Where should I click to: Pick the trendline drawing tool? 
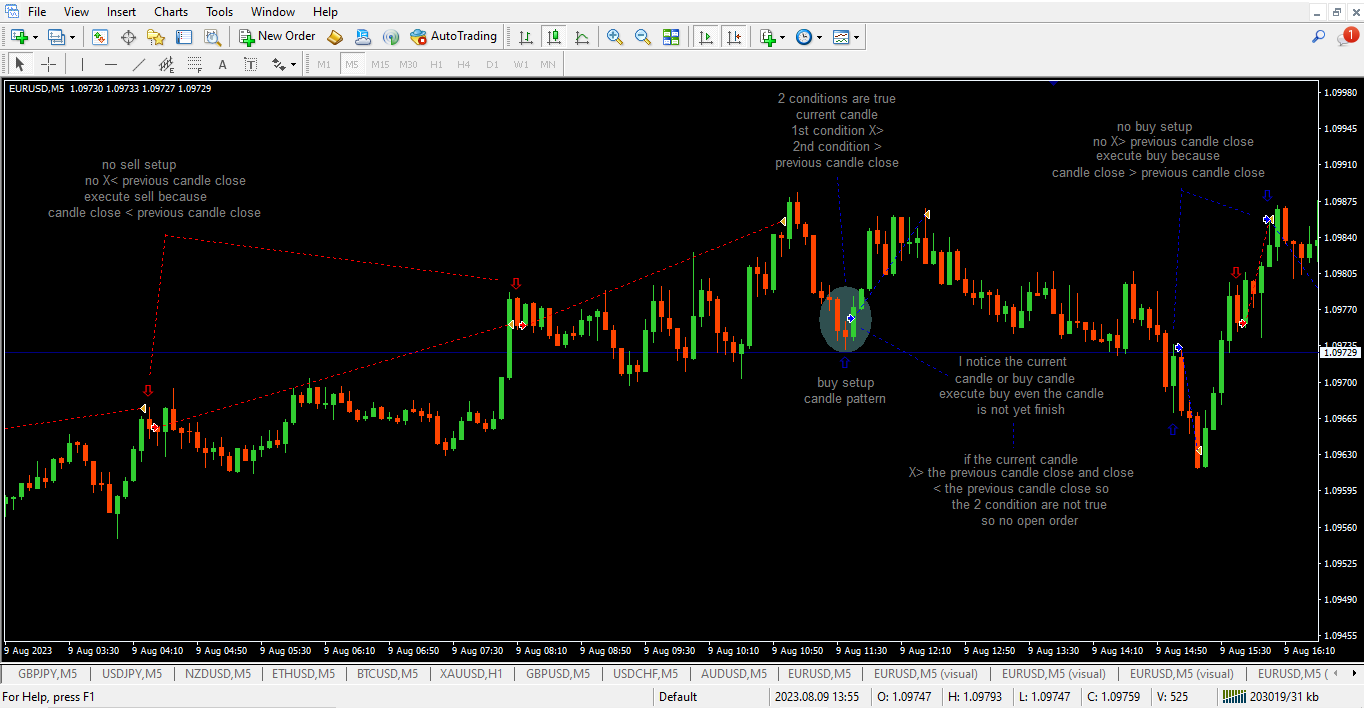tap(138, 65)
